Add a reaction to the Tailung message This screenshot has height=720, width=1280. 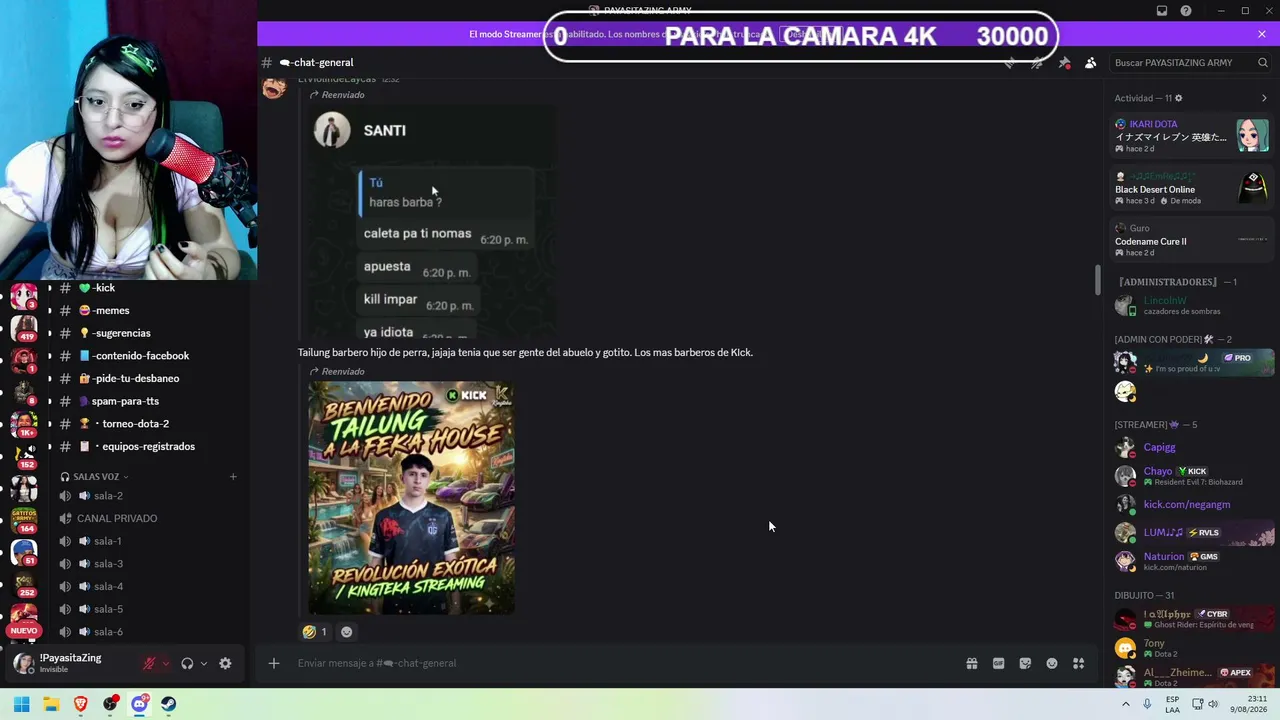point(346,632)
